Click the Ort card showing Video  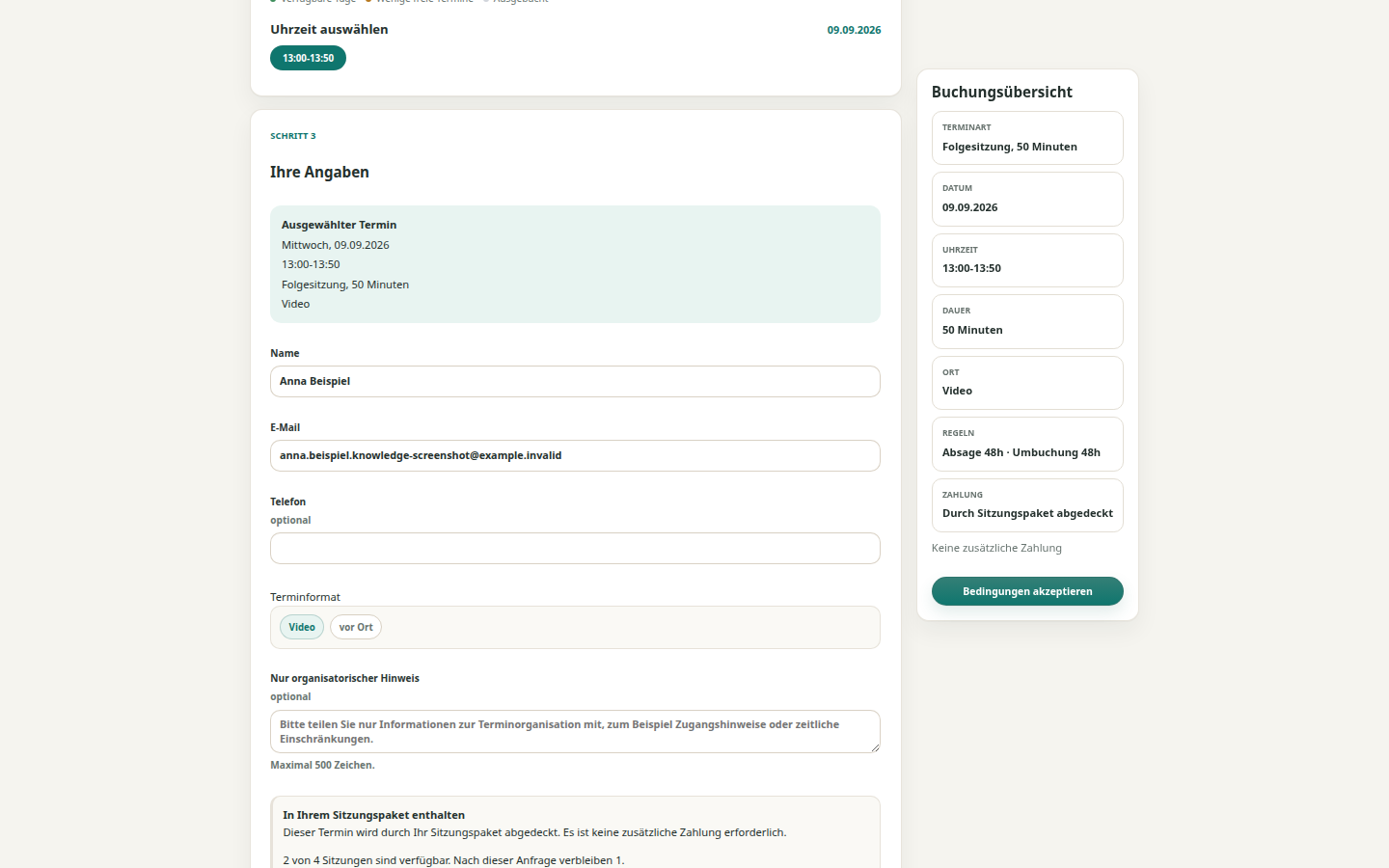[x=1027, y=383]
